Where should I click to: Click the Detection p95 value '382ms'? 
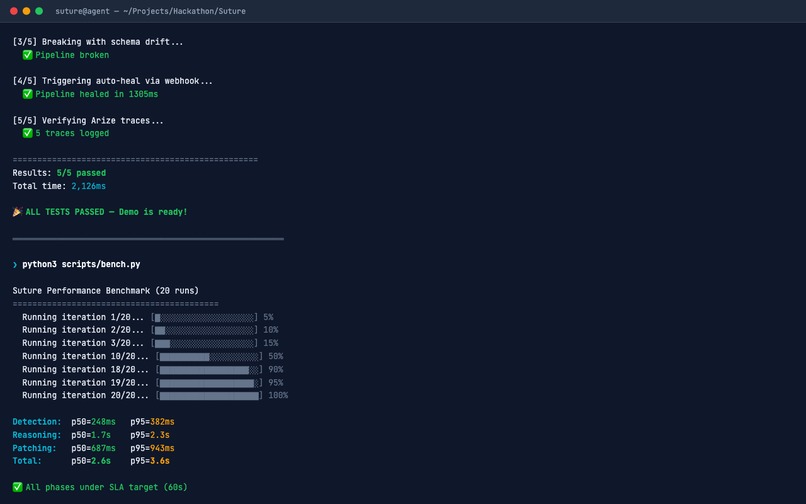[162, 422]
